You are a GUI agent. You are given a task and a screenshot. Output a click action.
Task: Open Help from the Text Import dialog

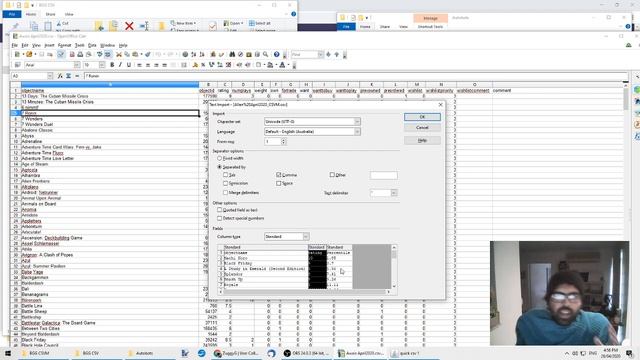pyautogui.click(x=422, y=140)
